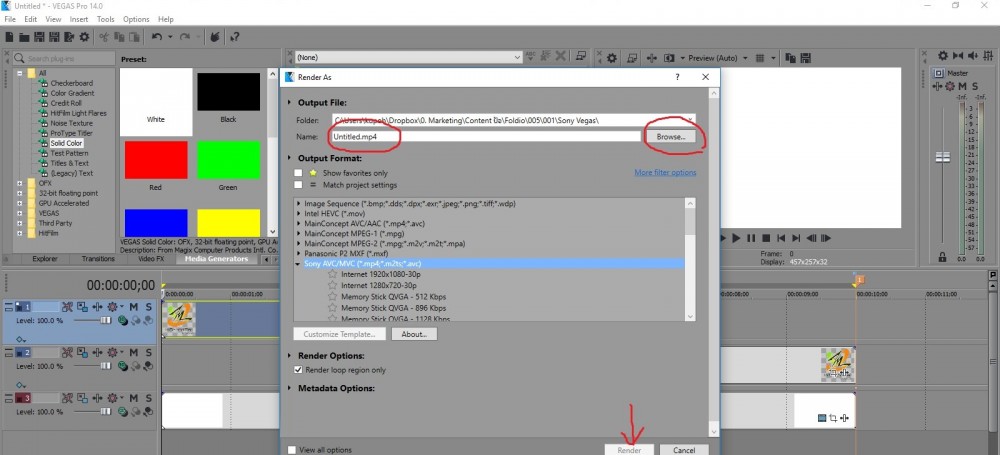Solo video track 2

tap(148, 352)
